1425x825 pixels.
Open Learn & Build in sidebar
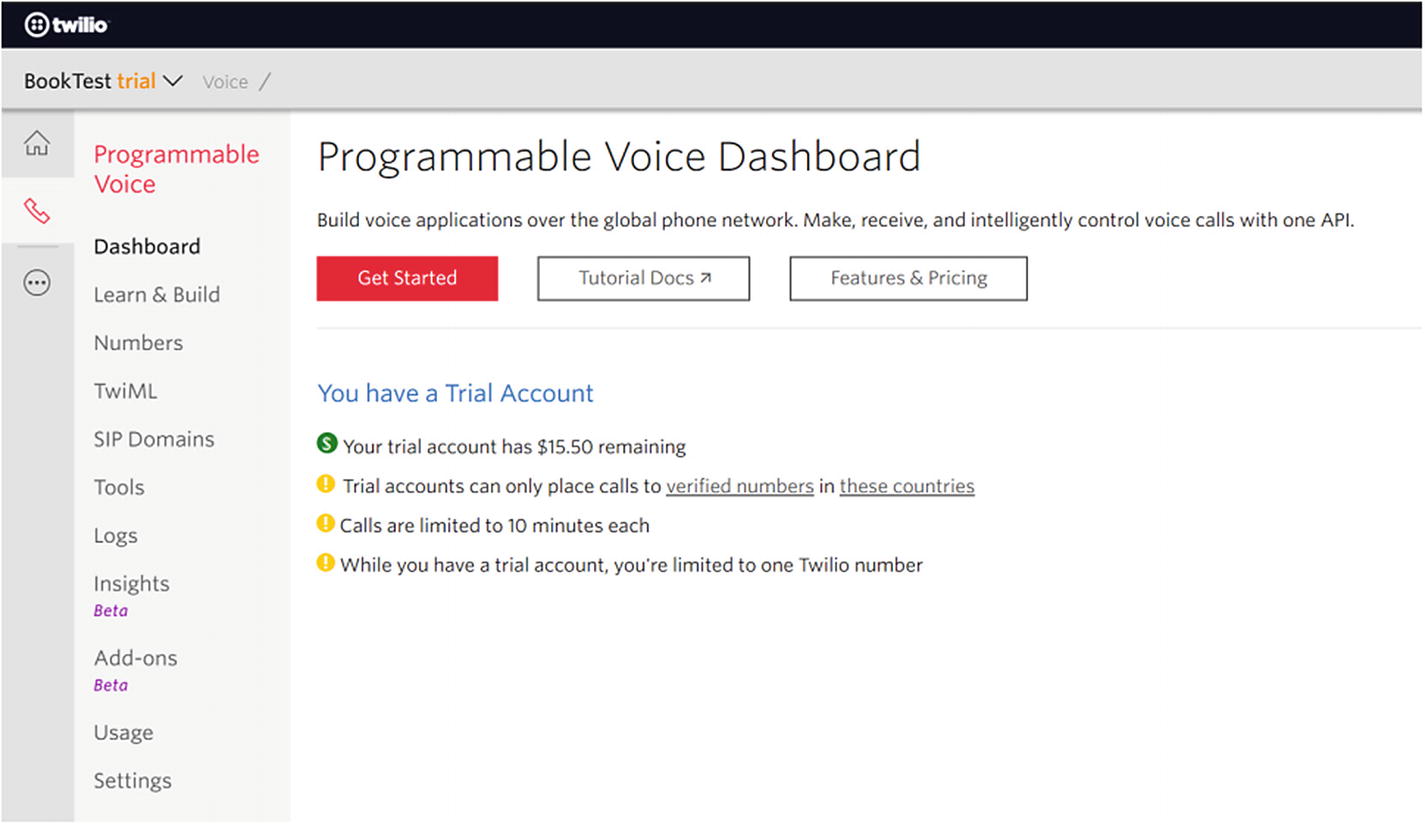click(x=156, y=294)
